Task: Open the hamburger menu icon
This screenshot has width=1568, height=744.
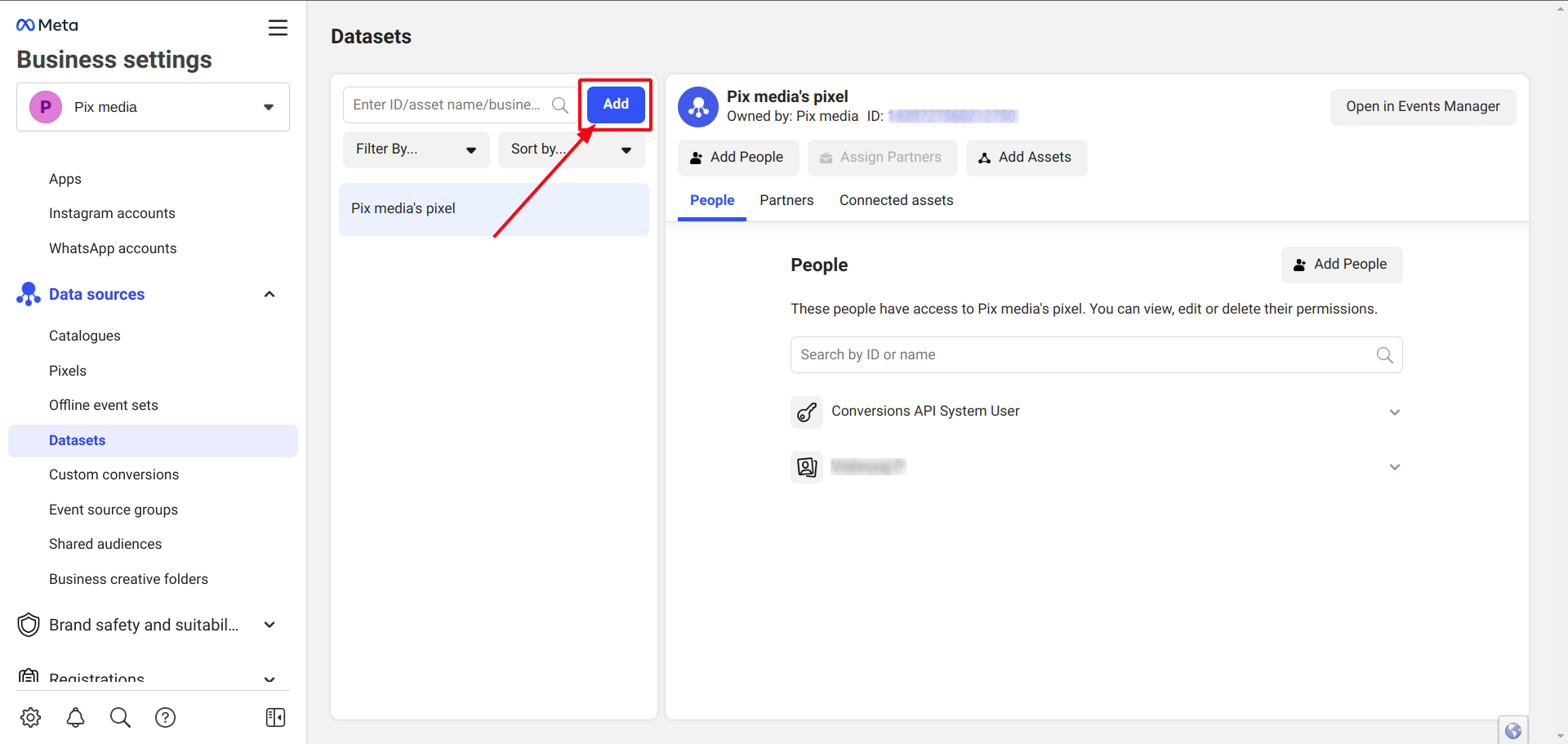Action: (278, 28)
